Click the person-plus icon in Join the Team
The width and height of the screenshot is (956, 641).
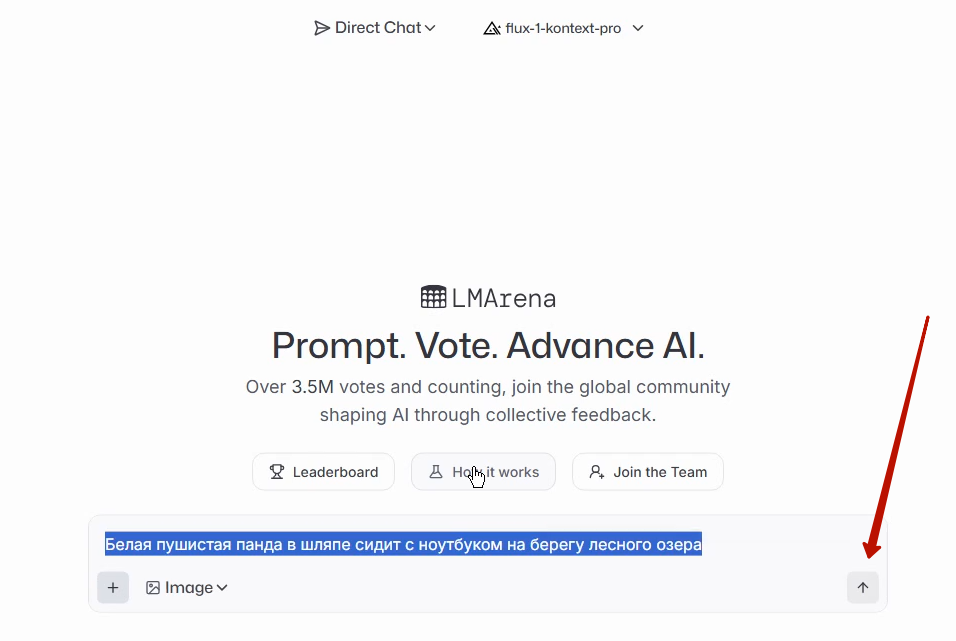597,472
